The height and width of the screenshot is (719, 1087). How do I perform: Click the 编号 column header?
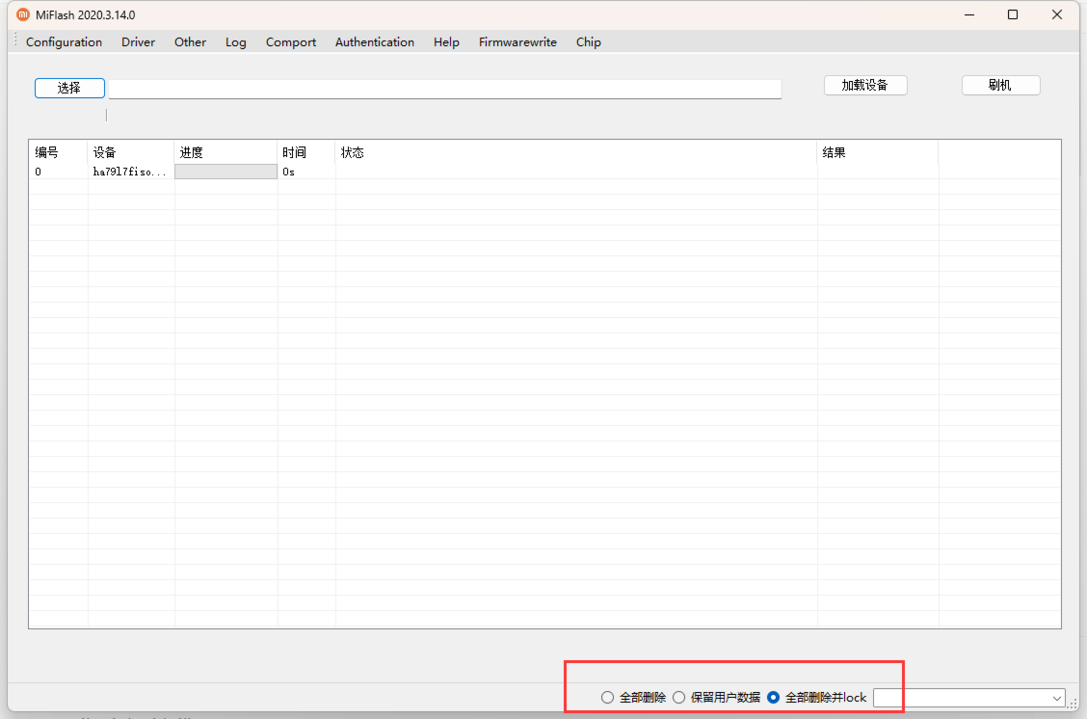coord(58,153)
